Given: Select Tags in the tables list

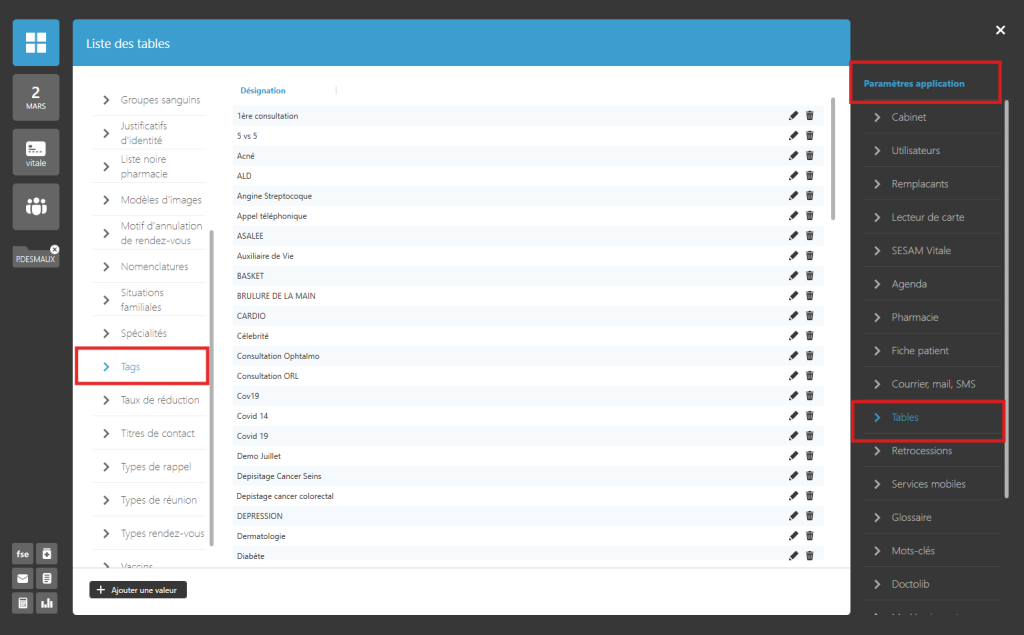Looking at the screenshot, I should 131,367.
